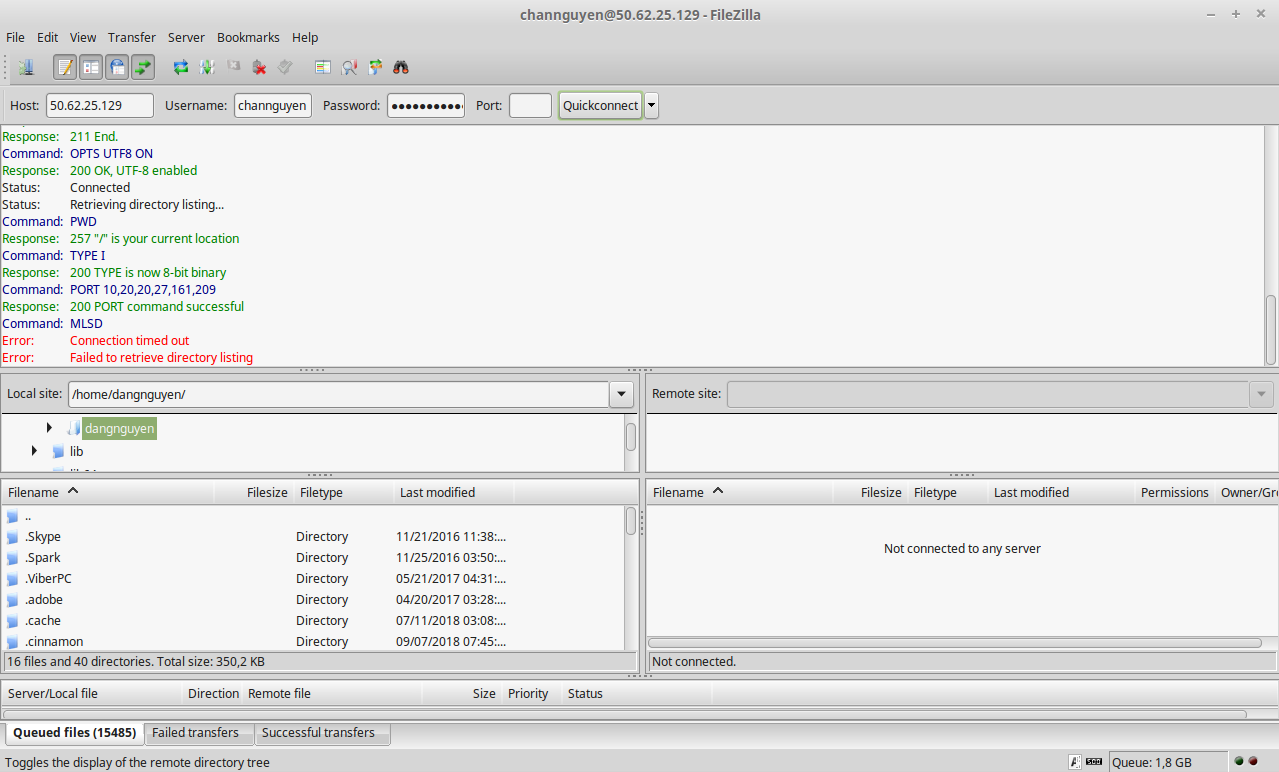Click remote Filetype column header

[x=948, y=492]
